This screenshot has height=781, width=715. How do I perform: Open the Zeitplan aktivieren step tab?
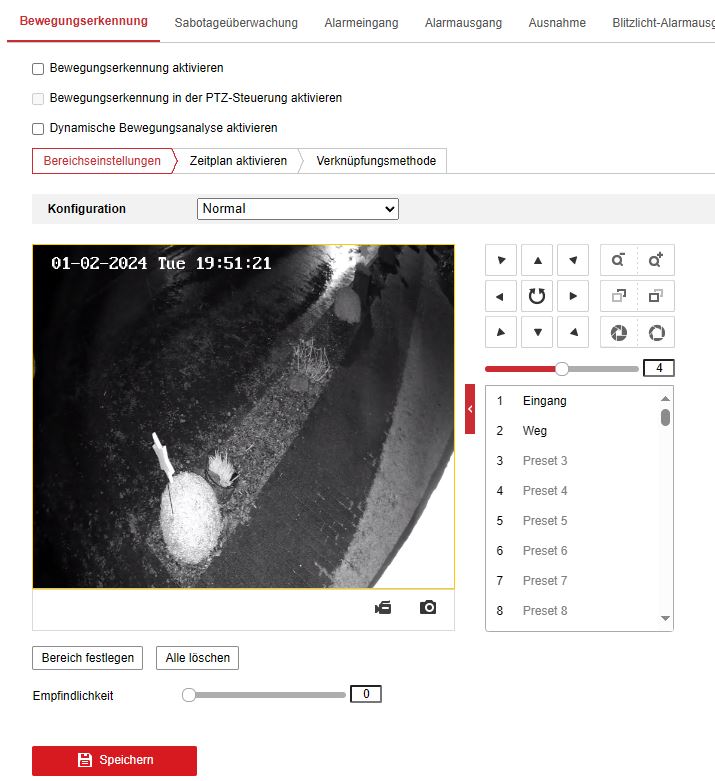click(x=238, y=161)
